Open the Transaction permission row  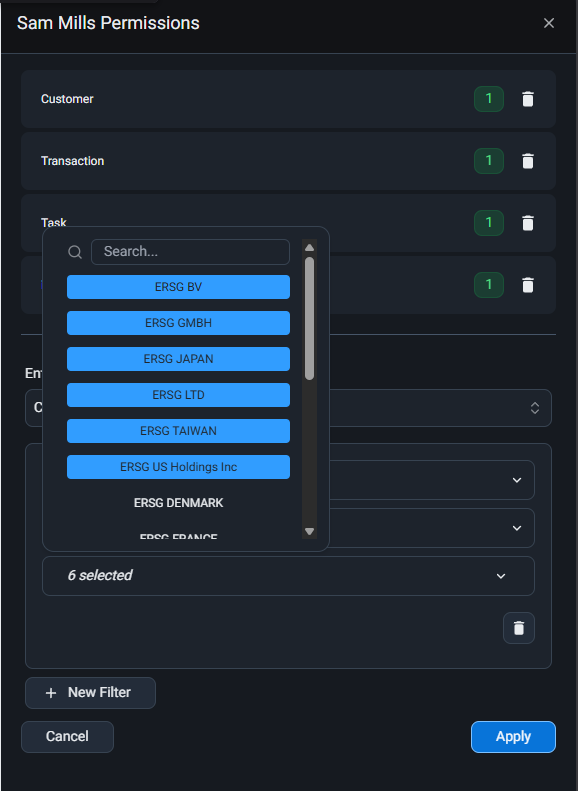point(288,161)
